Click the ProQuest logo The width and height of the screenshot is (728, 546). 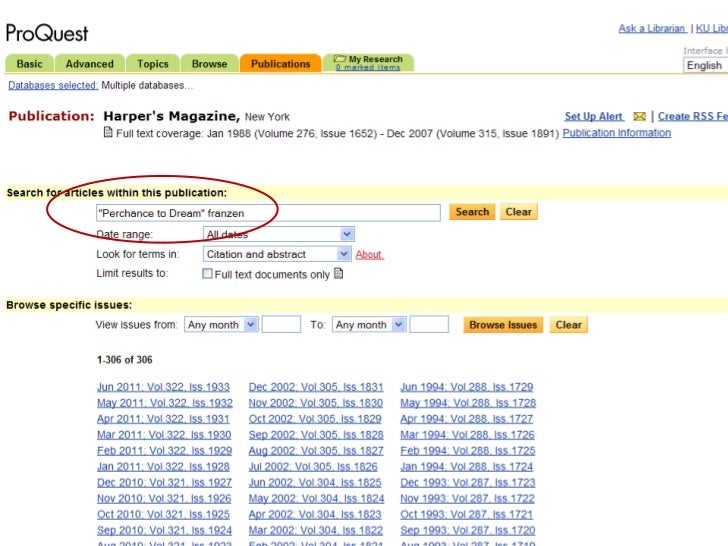[47, 33]
